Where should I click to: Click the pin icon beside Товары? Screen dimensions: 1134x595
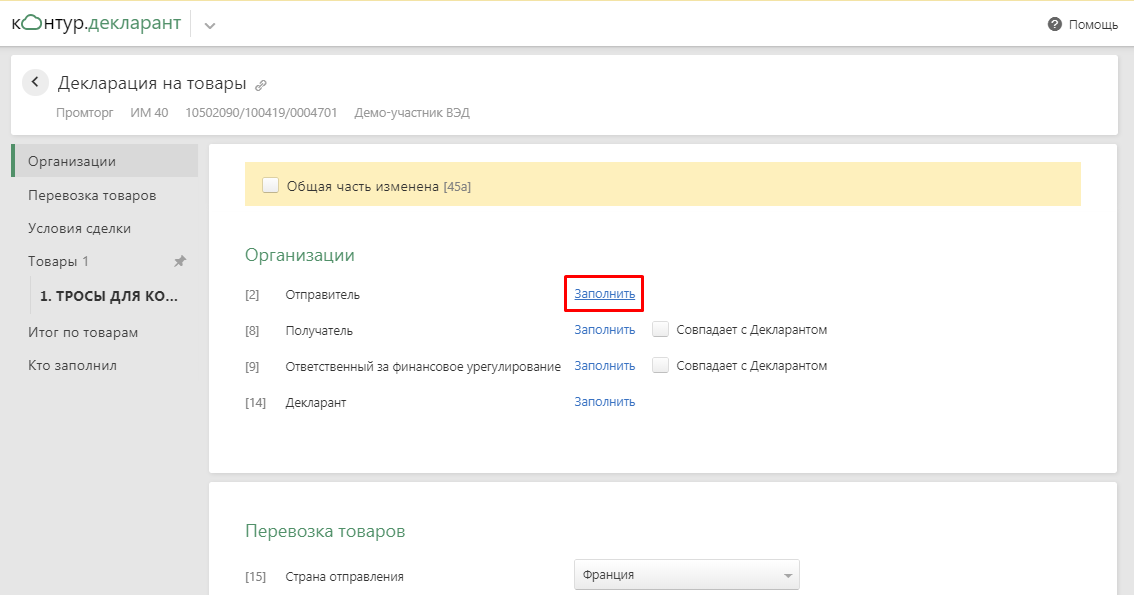pos(179,261)
